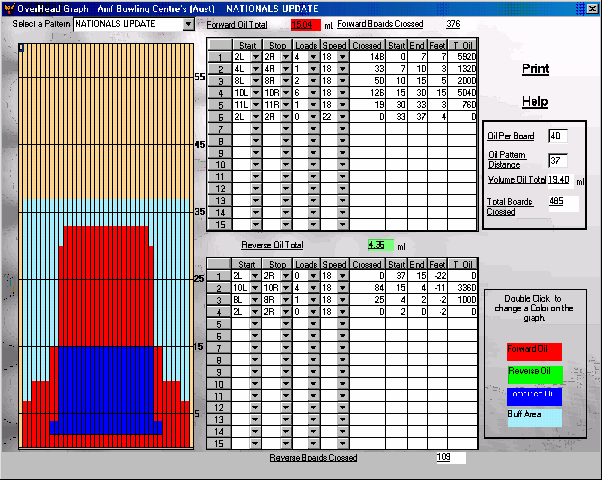Click forward table T Oil column header
Image resolution: width=602 pixels, height=480 pixels.
tap(462, 45)
